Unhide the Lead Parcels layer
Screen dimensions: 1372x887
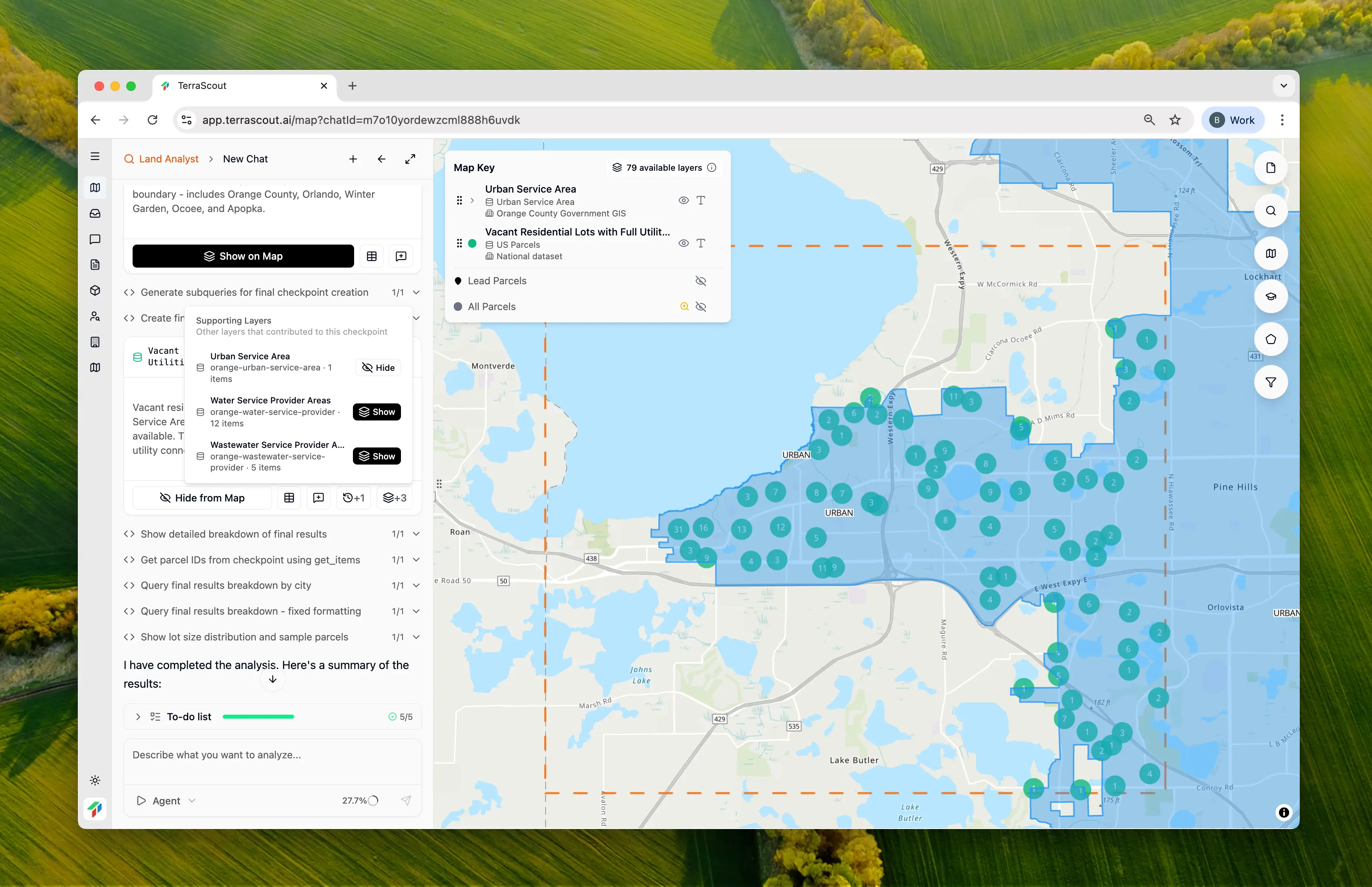coord(700,281)
